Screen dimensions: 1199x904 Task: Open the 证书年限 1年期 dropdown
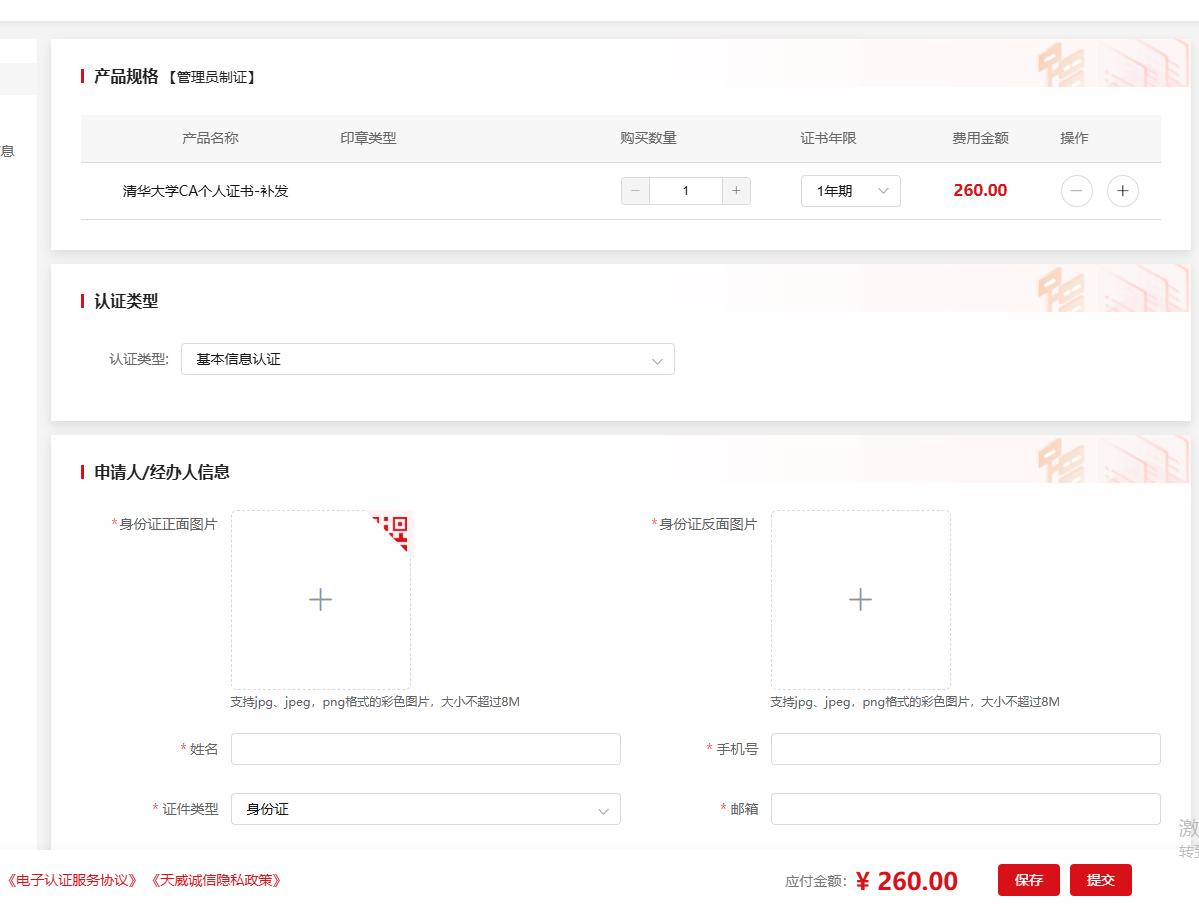tap(850, 191)
